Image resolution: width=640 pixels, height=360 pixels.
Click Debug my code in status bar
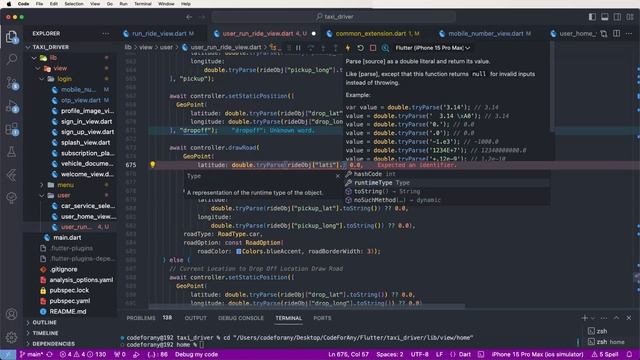pyautogui.click(x=196, y=354)
